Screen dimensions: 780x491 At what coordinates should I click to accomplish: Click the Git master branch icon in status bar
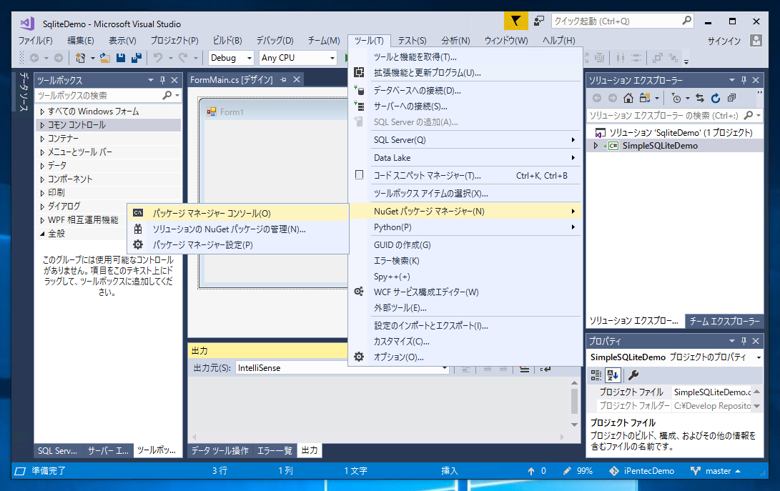(695, 471)
